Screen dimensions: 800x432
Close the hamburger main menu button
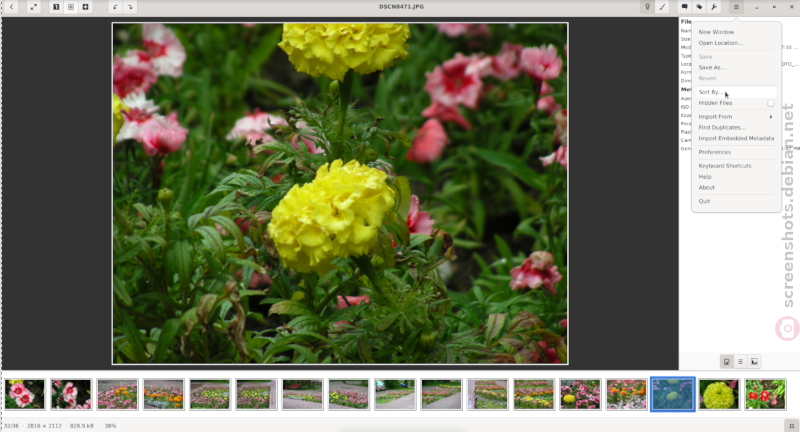coord(736,7)
